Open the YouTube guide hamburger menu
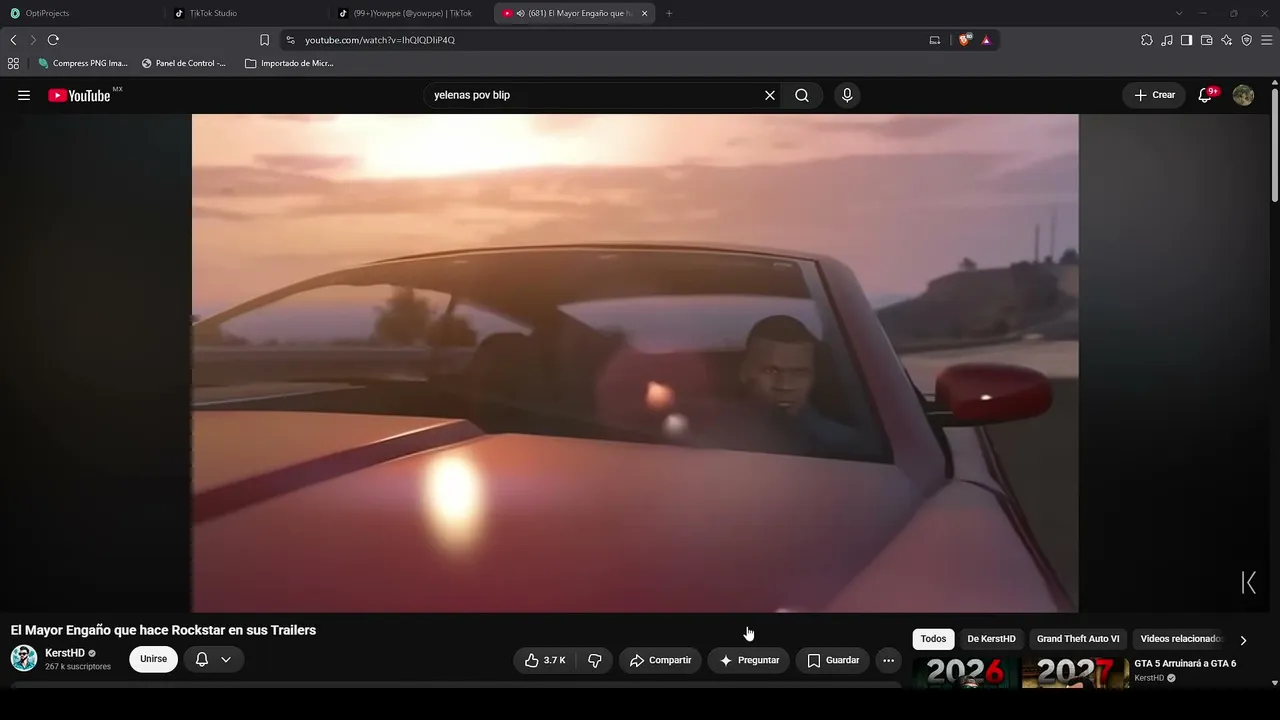This screenshot has width=1280, height=720. point(24,95)
